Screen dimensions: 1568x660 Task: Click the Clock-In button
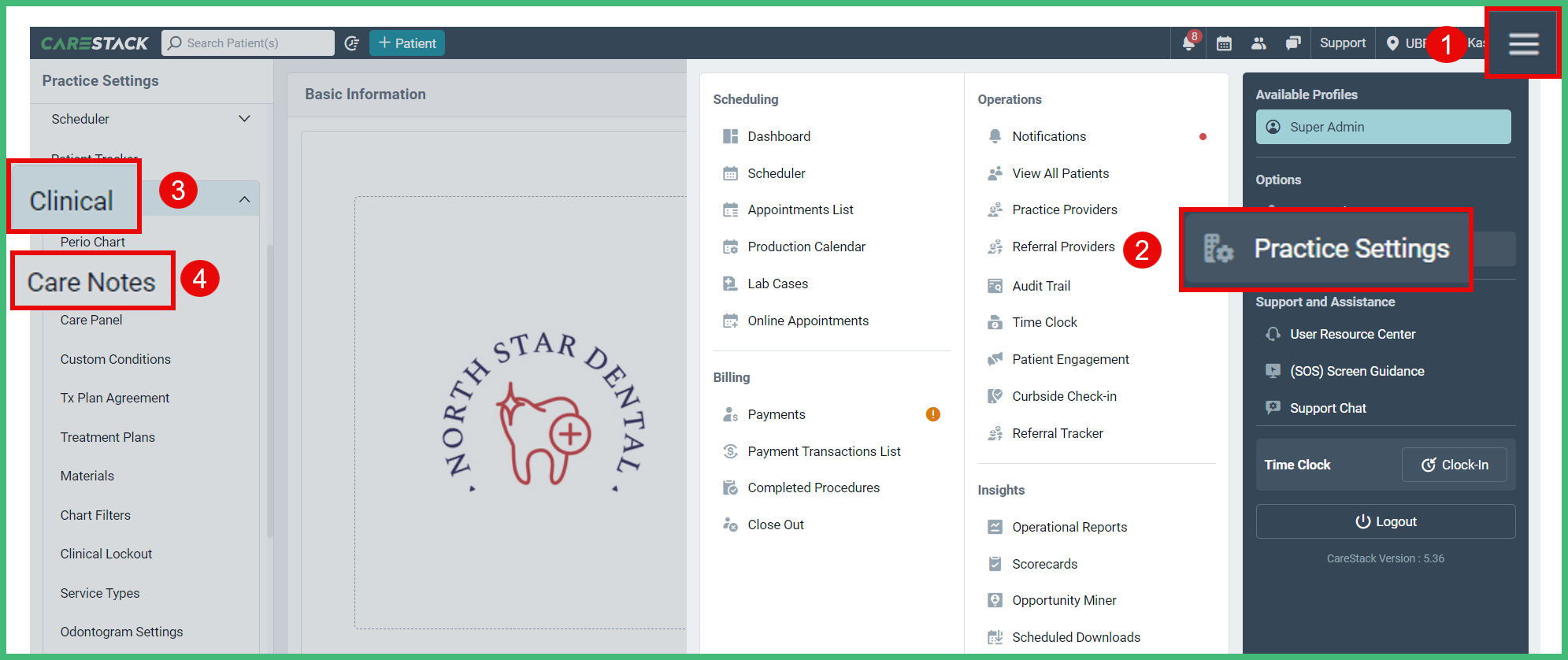[x=1455, y=465]
